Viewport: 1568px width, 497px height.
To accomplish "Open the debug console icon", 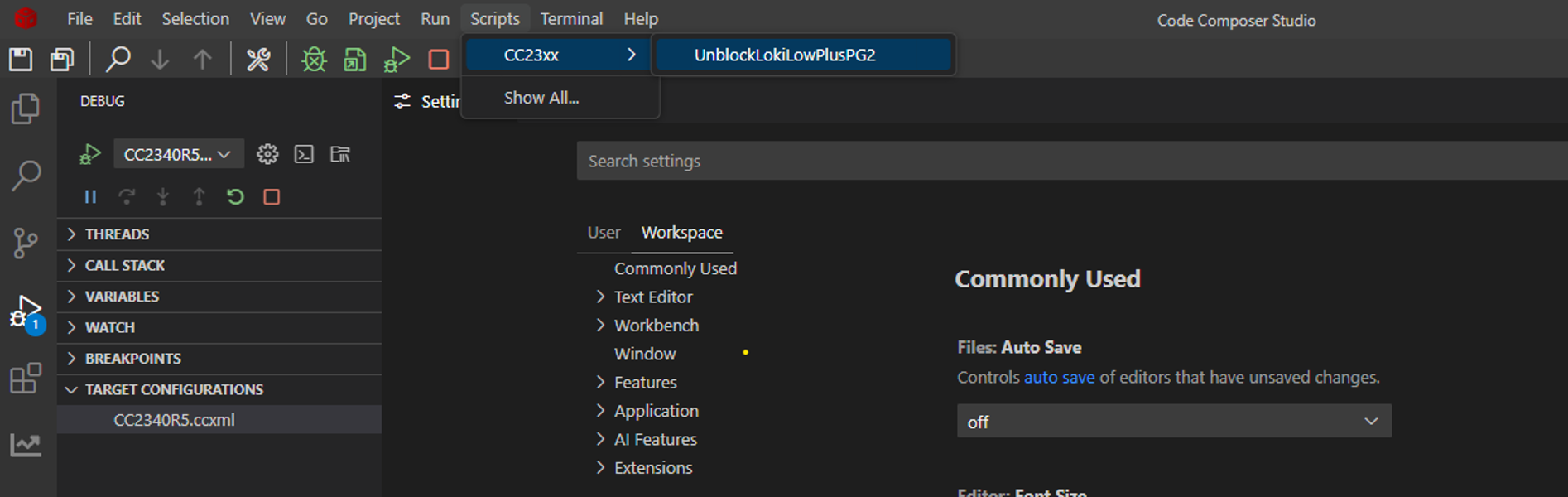I will tap(304, 154).
